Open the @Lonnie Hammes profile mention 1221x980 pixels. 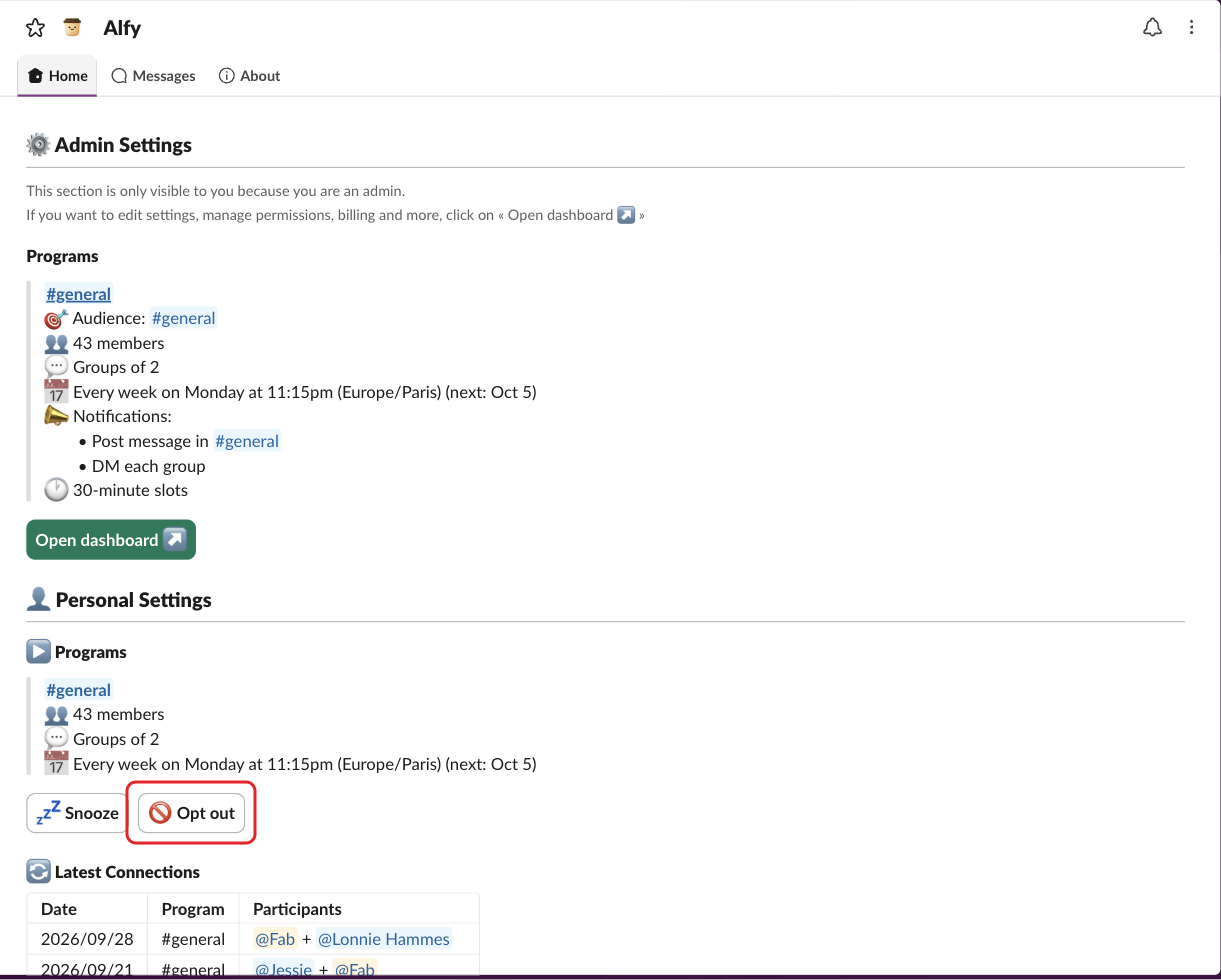pos(384,939)
